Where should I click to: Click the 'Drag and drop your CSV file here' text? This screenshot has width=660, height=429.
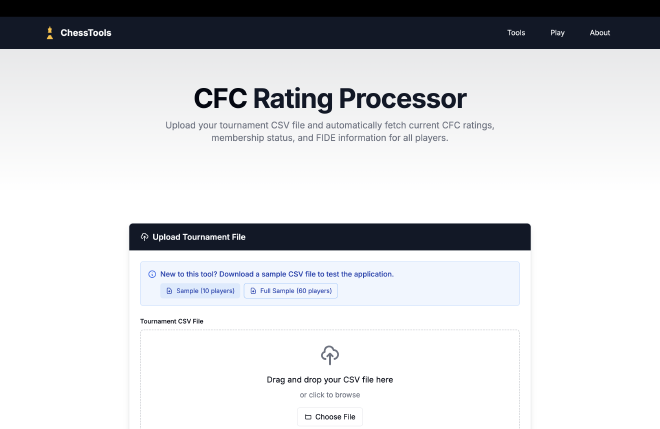[330, 380]
